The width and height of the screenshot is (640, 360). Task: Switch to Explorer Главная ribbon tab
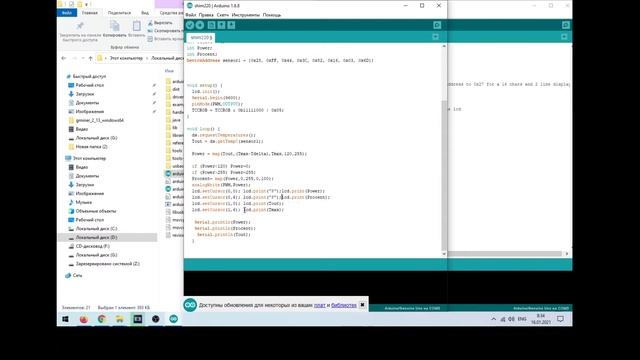(90, 13)
